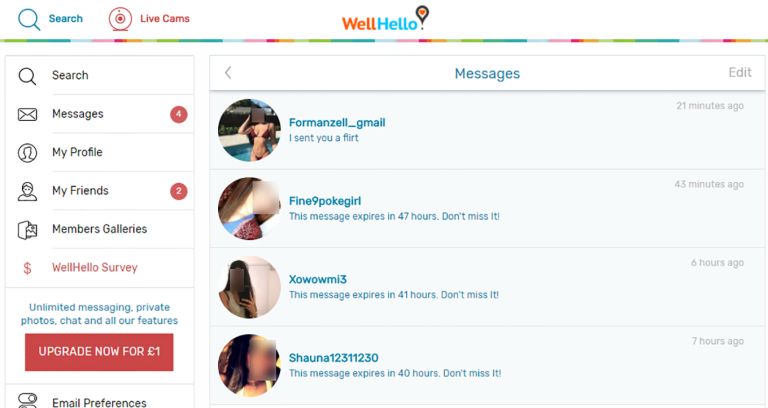Image resolution: width=768 pixels, height=408 pixels.
Task: Click the My Friends person icon
Action: [x=27, y=191]
